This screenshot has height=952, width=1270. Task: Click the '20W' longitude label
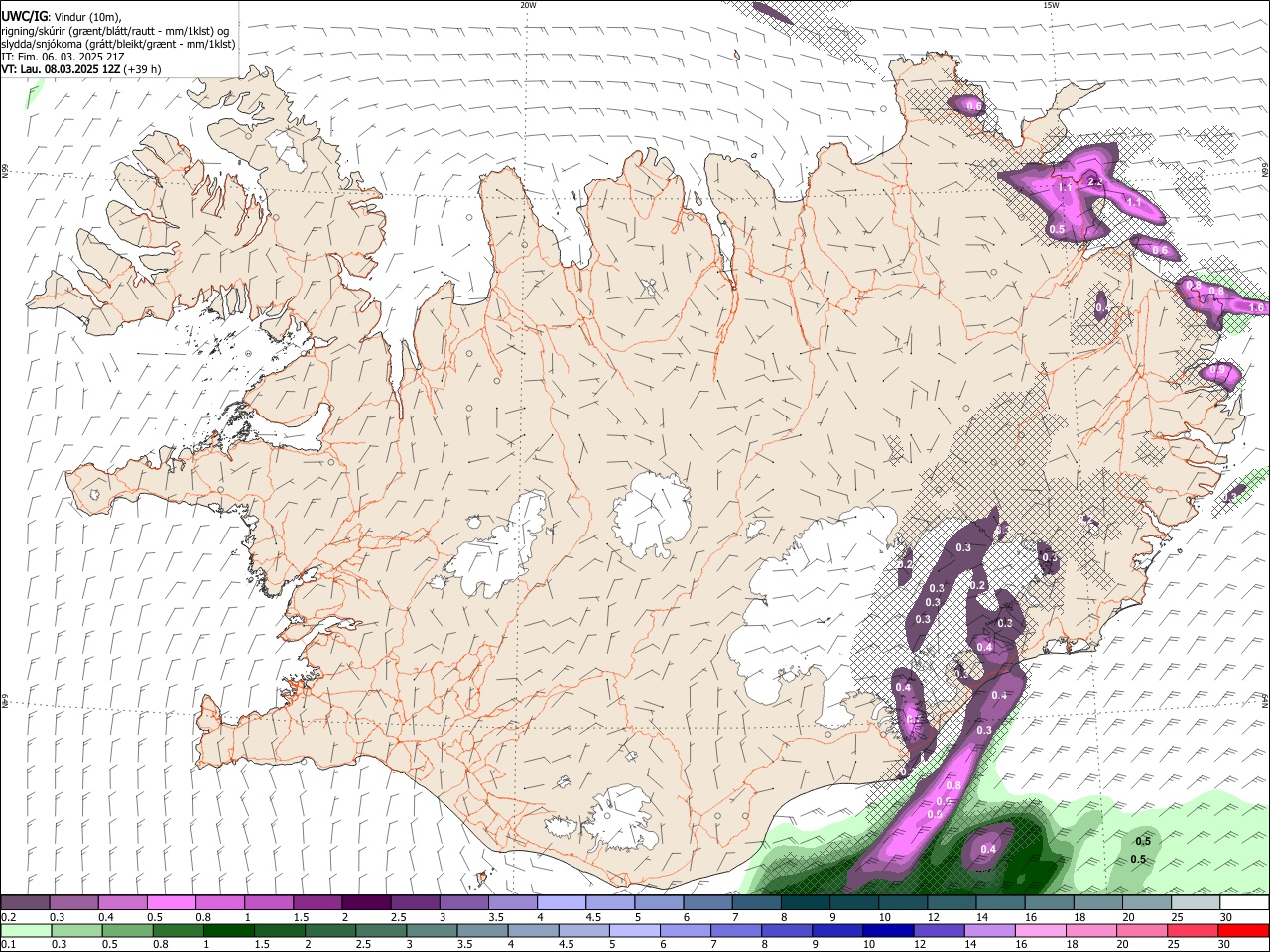528,5
